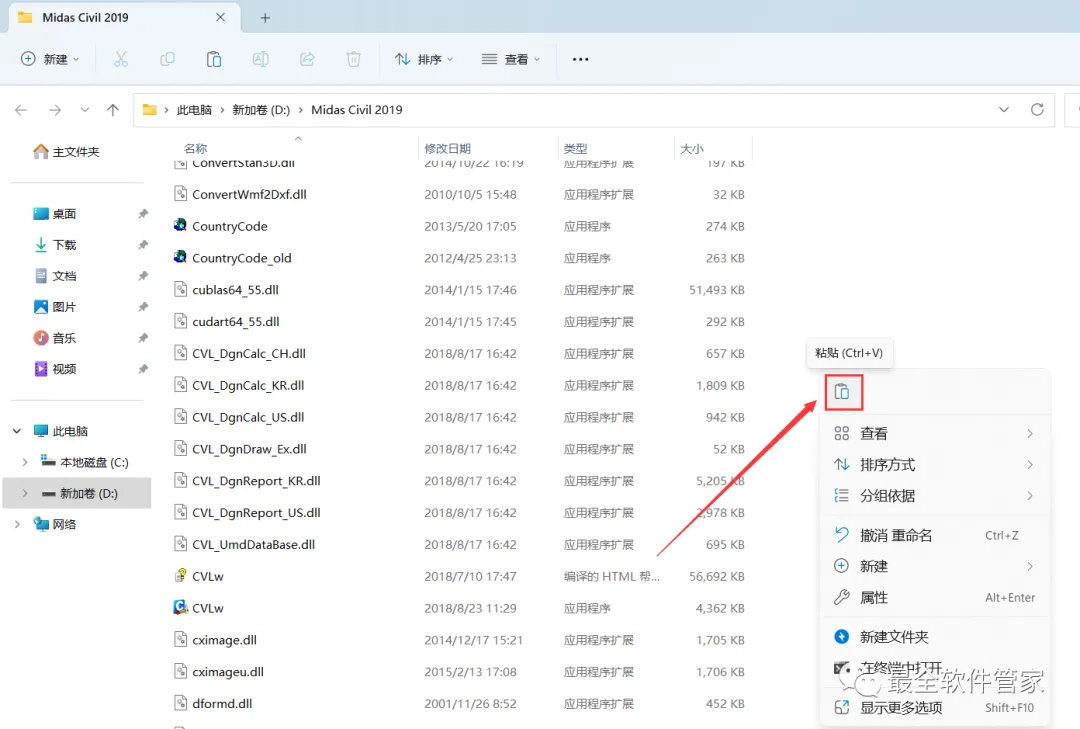Choose 显示更多选项 in context menu
The image size is (1080, 729).
tap(935, 708)
